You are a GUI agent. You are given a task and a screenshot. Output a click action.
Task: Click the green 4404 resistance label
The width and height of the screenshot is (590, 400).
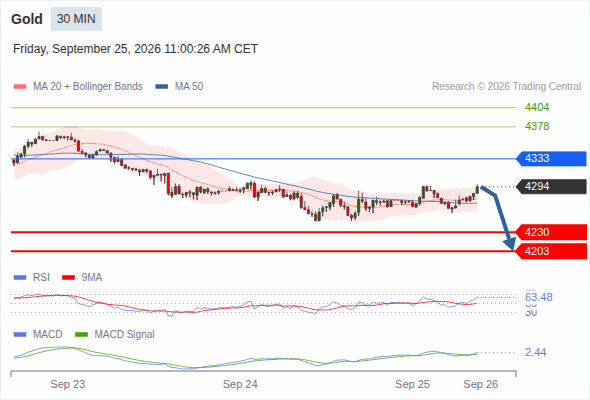click(537, 108)
